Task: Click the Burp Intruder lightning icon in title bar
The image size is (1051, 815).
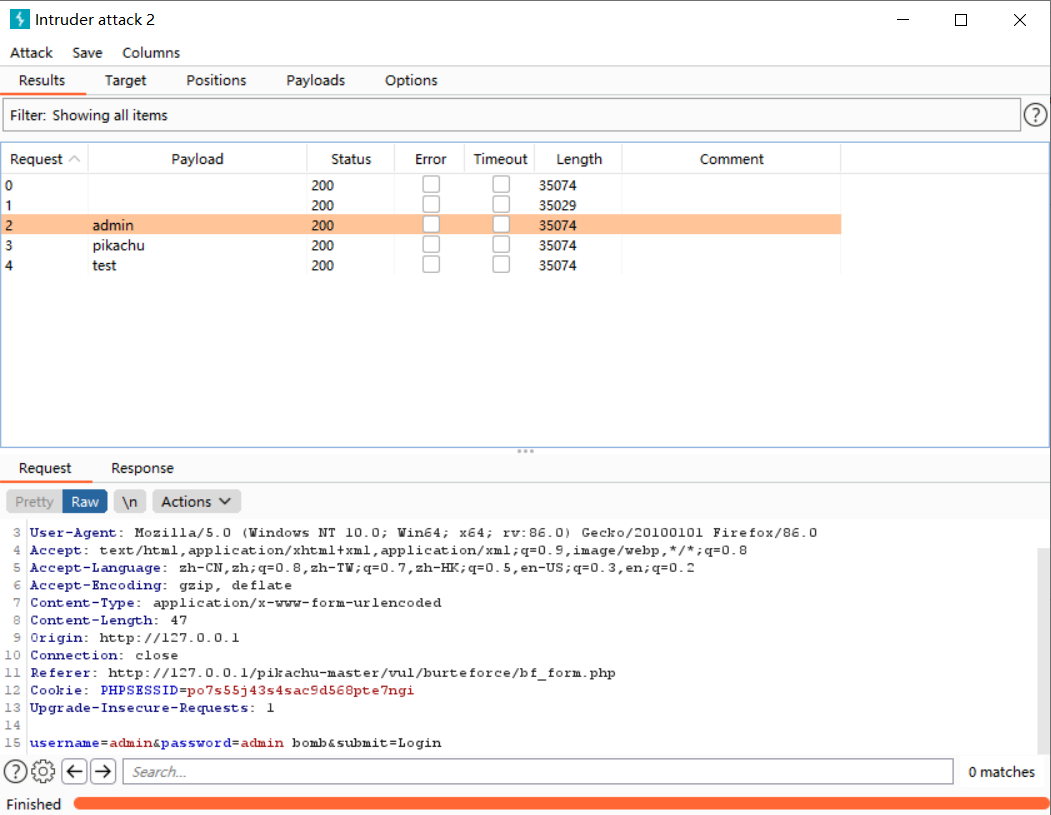Action: [19, 19]
